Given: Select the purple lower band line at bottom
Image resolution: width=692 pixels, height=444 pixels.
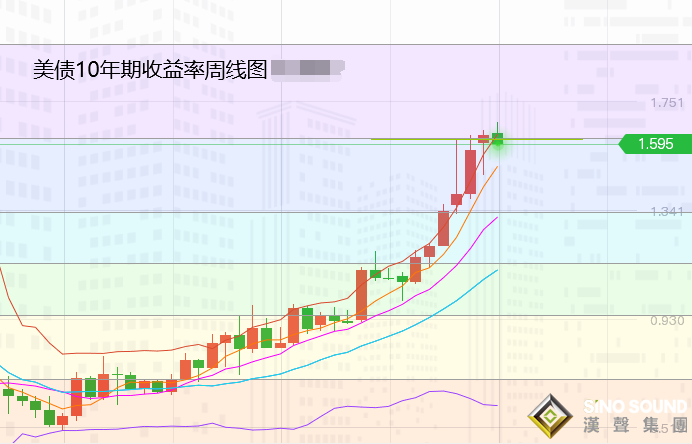Looking at the screenshot, I should [400, 402].
